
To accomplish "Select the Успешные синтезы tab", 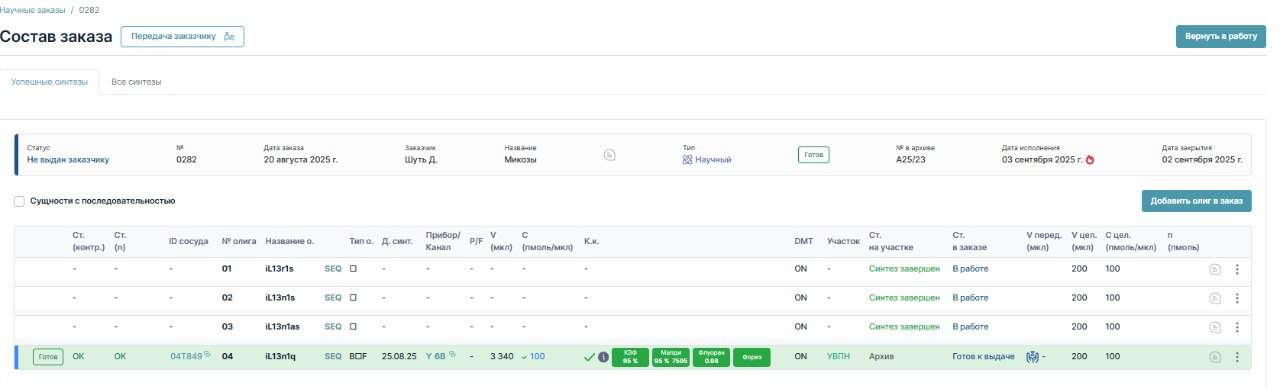I will [x=49, y=81].
